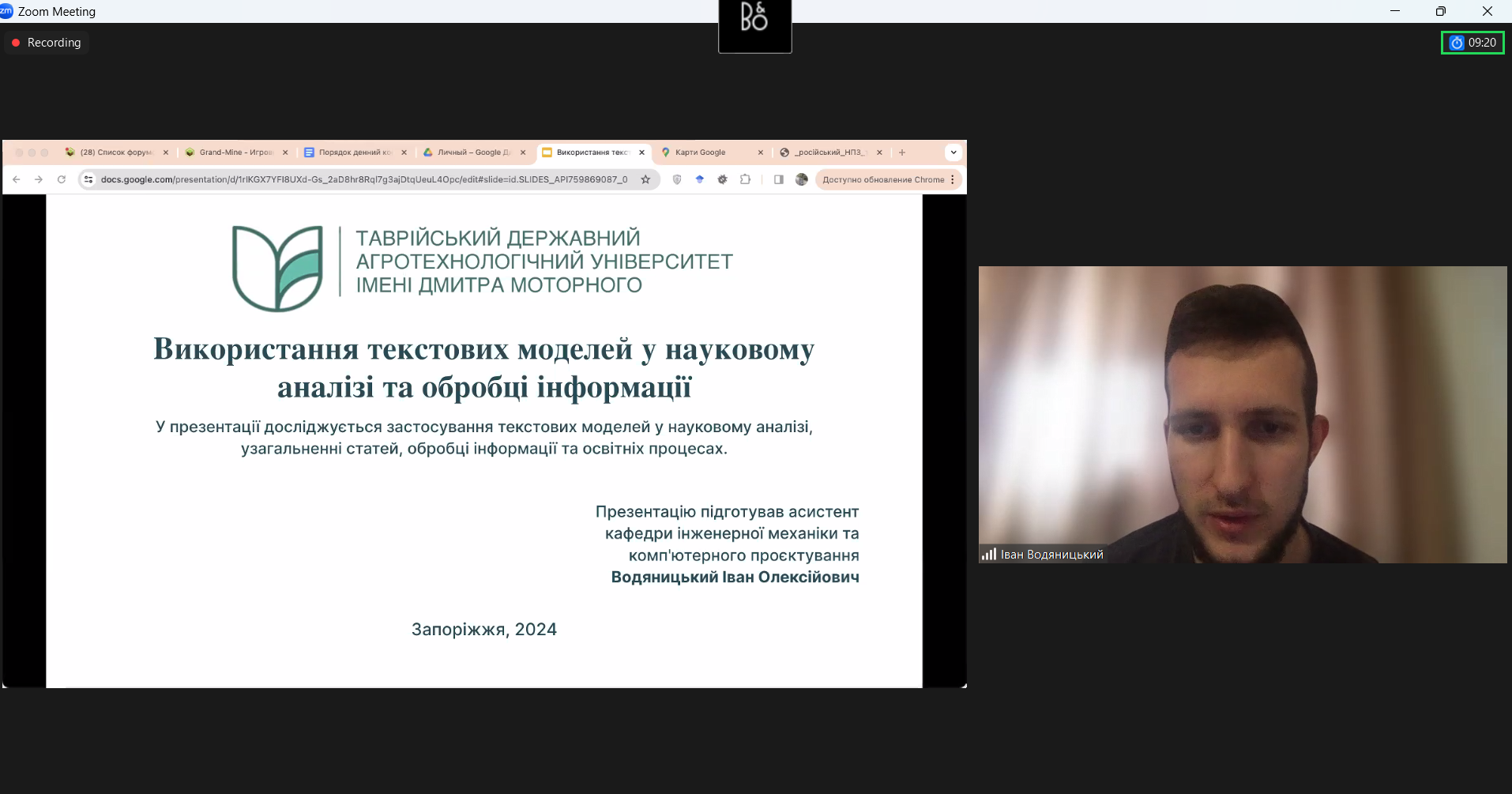Close the 'Карти Google' tab
Screen dimensions: 1512x794
(x=761, y=152)
